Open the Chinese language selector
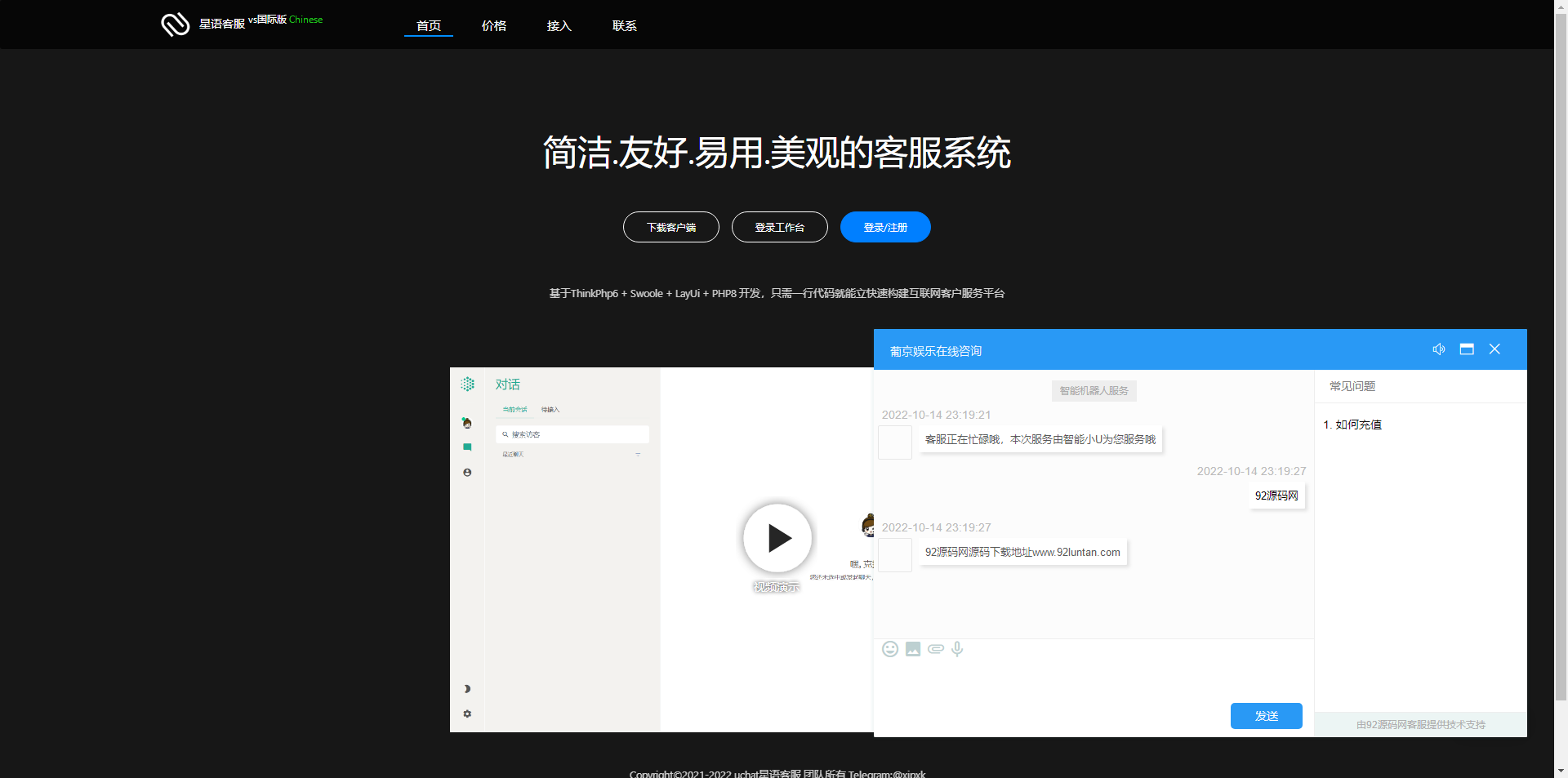1568x778 pixels. 305,20
